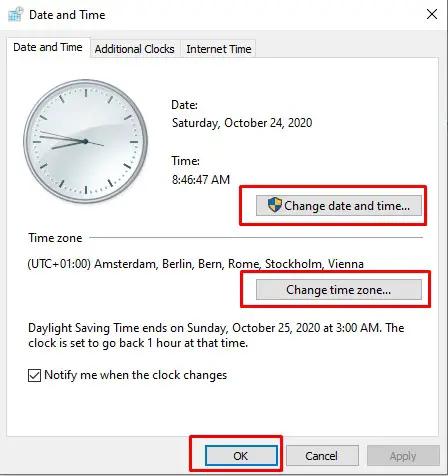Click the Date and Time window title text

pyautogui.click(x=67, y=15)
